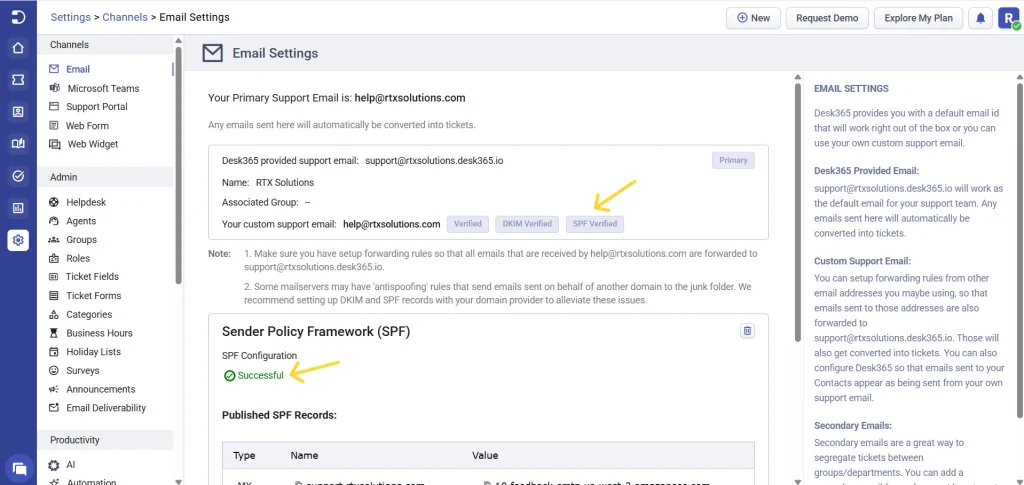The width and height of the screenshot is (1024, 485).
Task: Click the Desk365 logo icon
Action: click(x=18, y=17)
